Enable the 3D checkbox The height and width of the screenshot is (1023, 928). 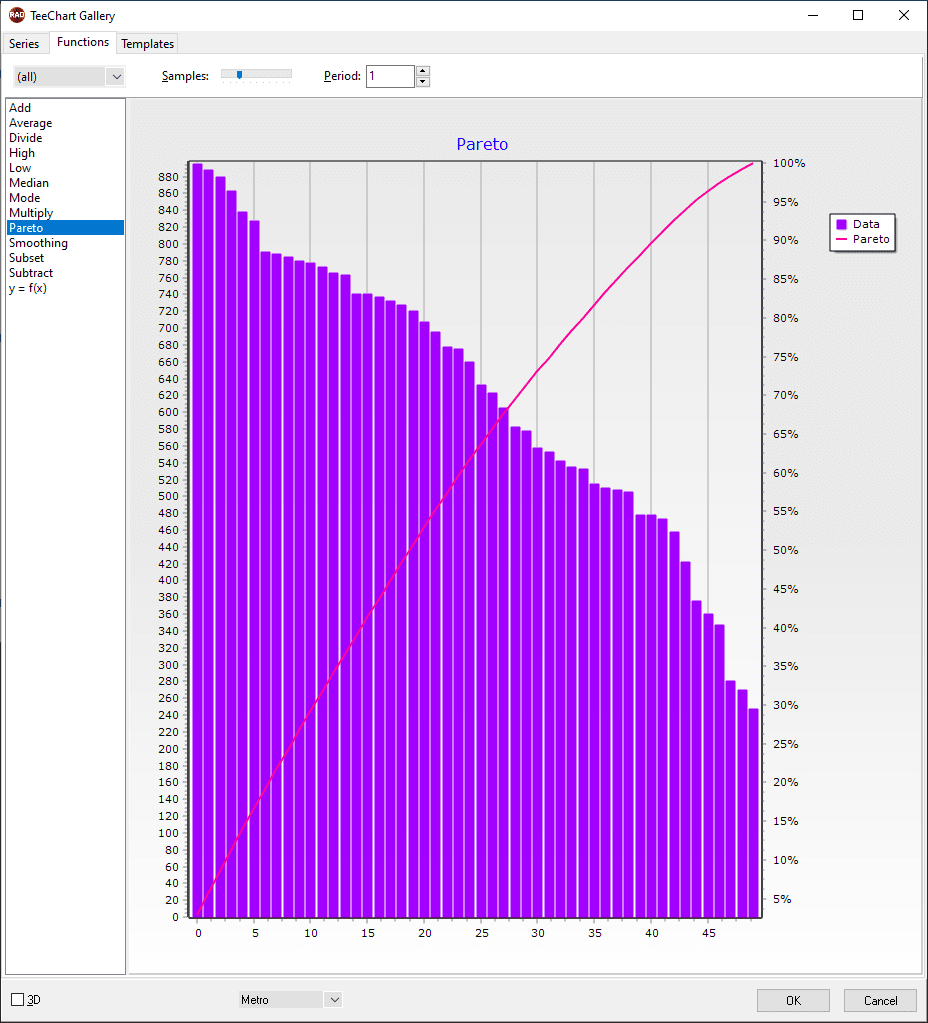(x=16, y=1000)
